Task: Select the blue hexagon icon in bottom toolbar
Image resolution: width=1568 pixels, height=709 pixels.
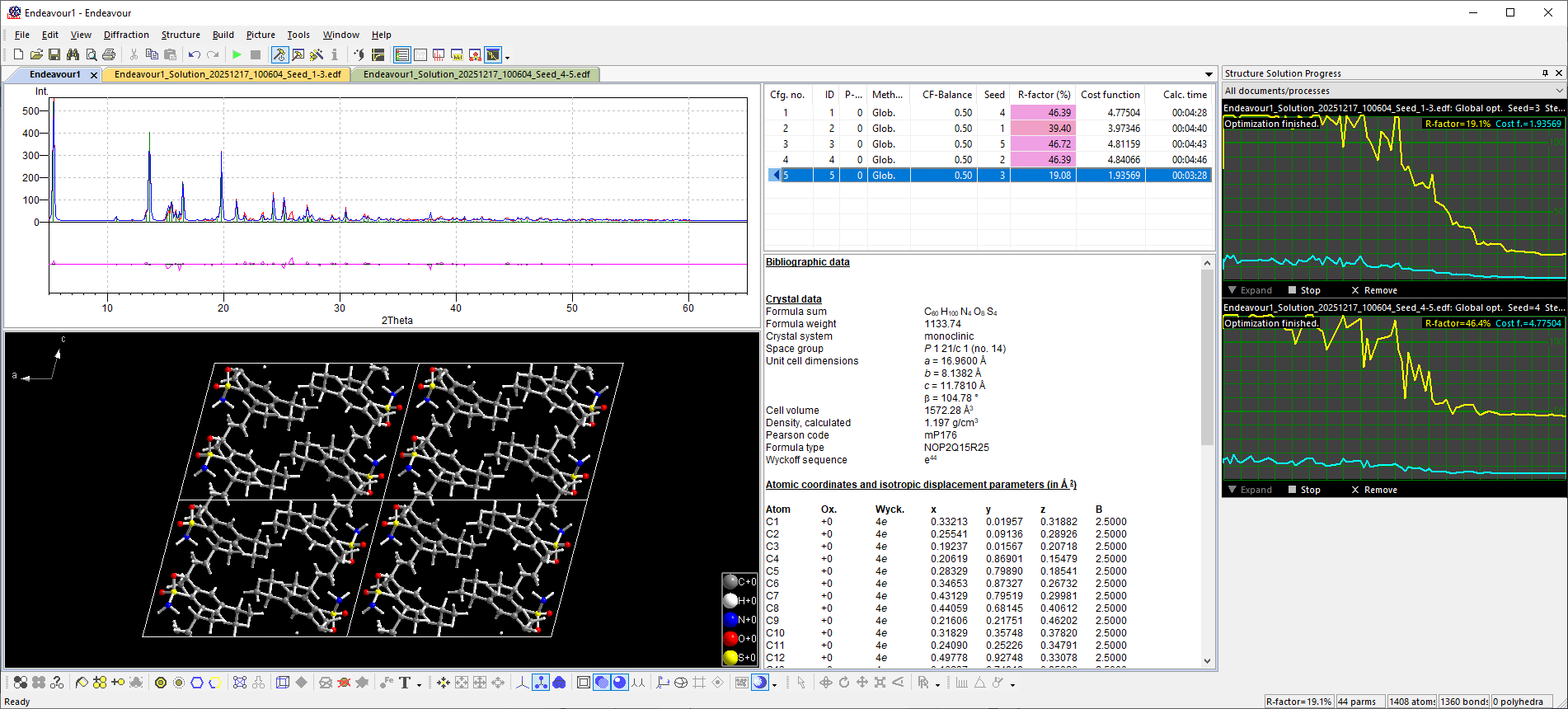Action: [x=197, y=683]
